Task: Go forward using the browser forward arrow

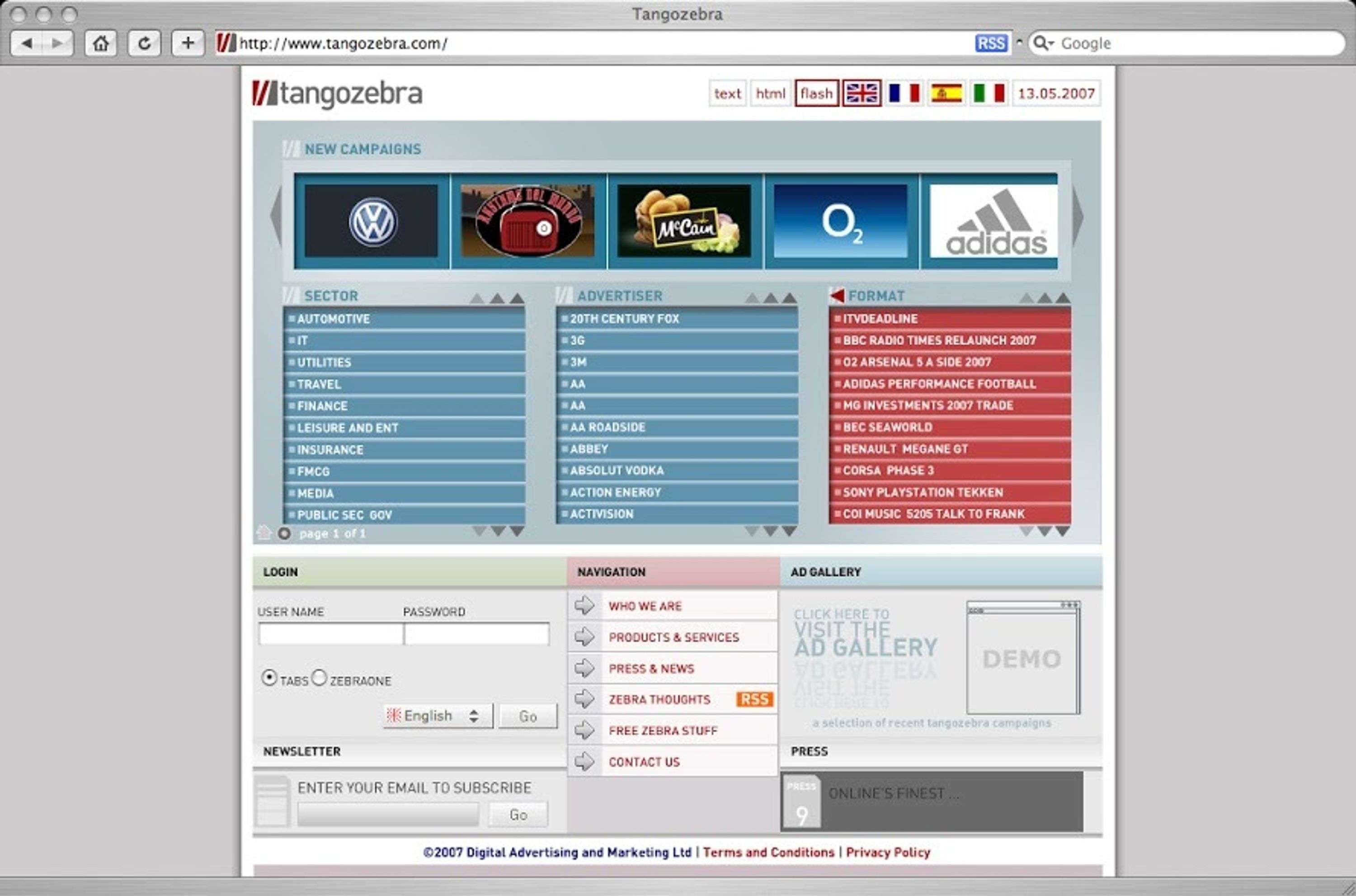Action: click(57, 43)
